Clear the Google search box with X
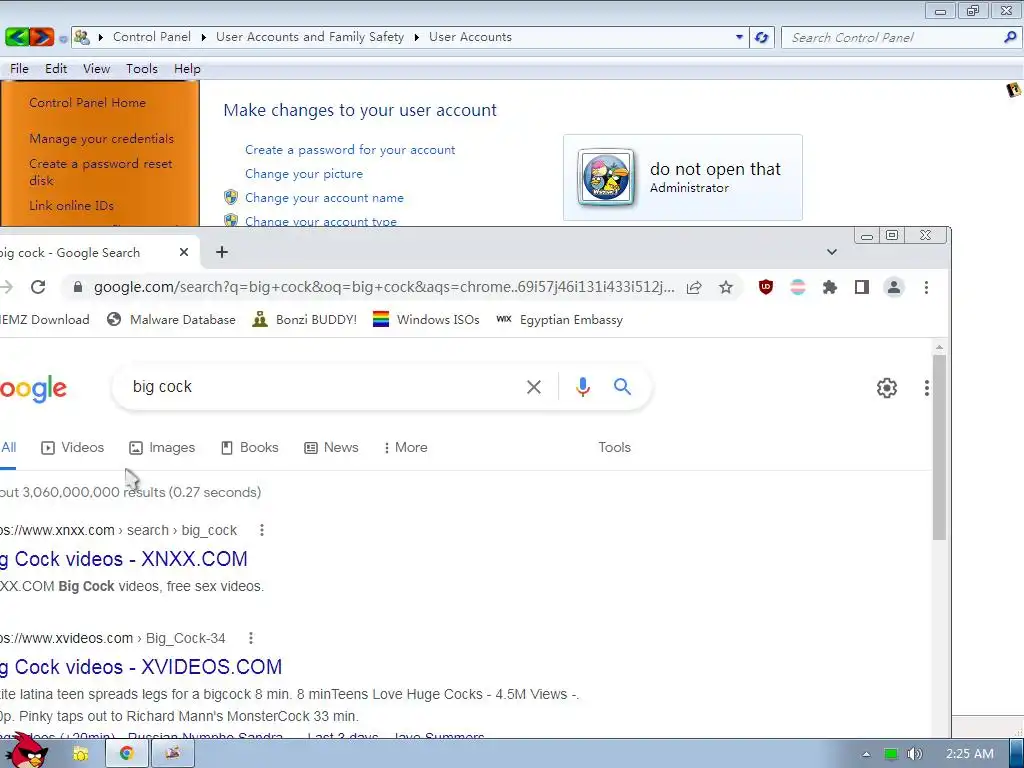This screenshot has width=1024, height=768. [x=534, y=387]
